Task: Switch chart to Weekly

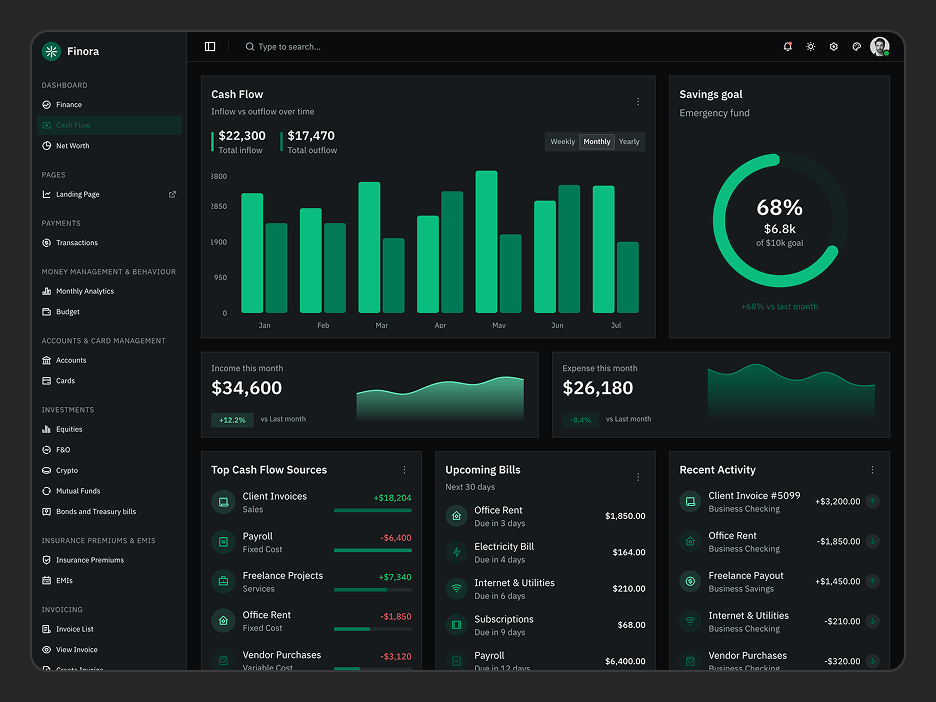Action: pos(562,141)
